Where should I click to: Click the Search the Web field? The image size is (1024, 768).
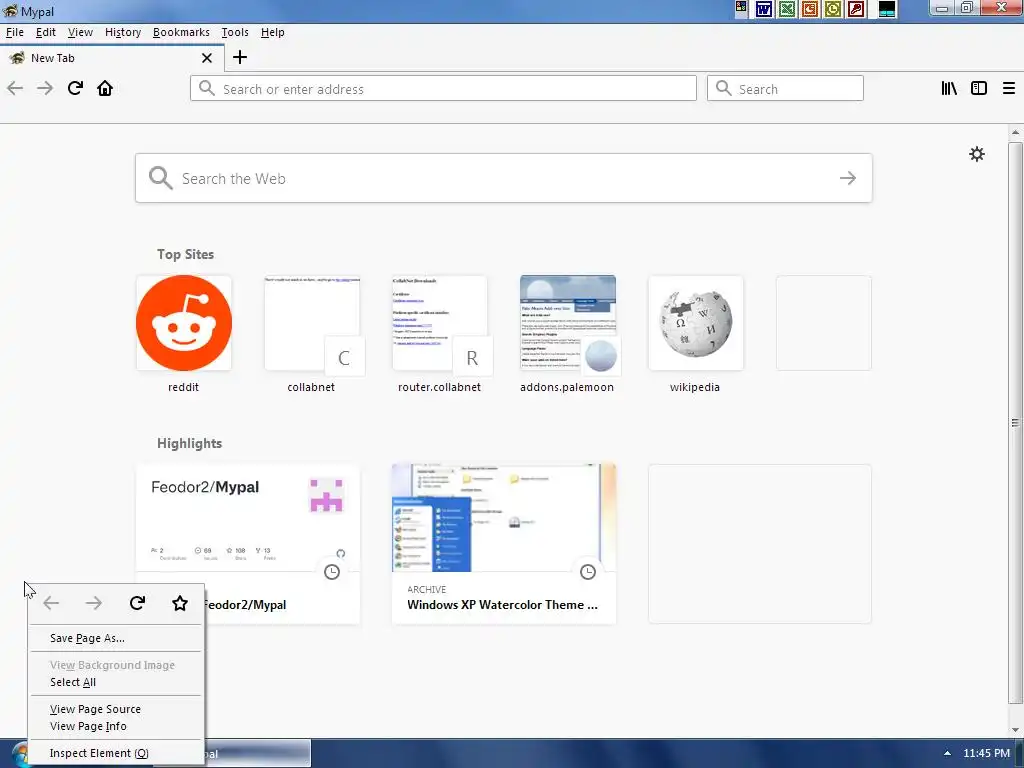504,178
